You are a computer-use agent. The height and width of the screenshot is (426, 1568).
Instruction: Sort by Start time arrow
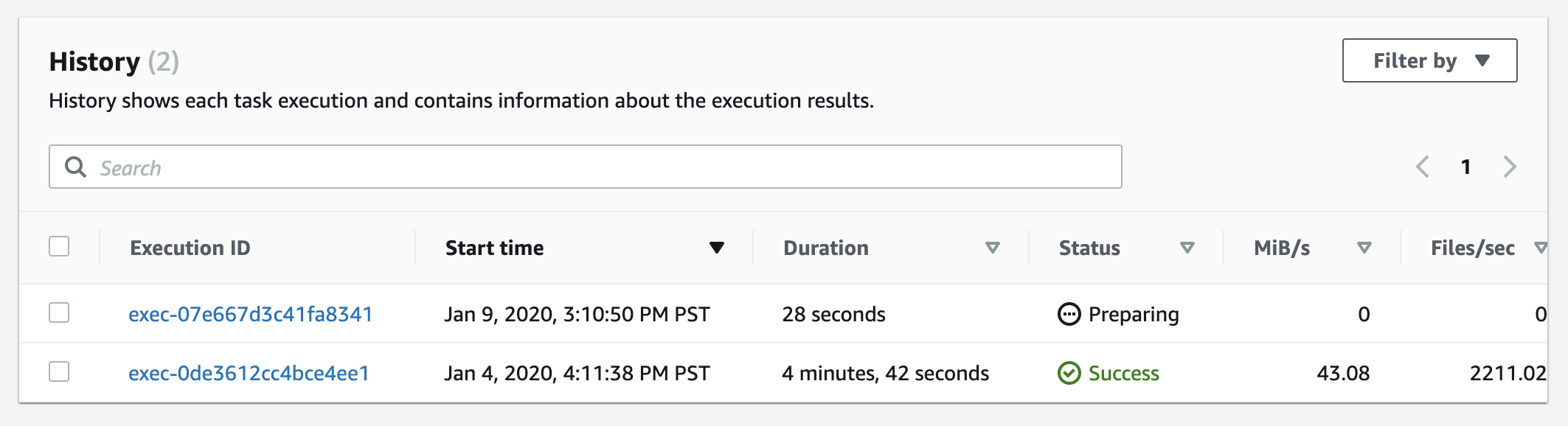(x=717, y=248)
